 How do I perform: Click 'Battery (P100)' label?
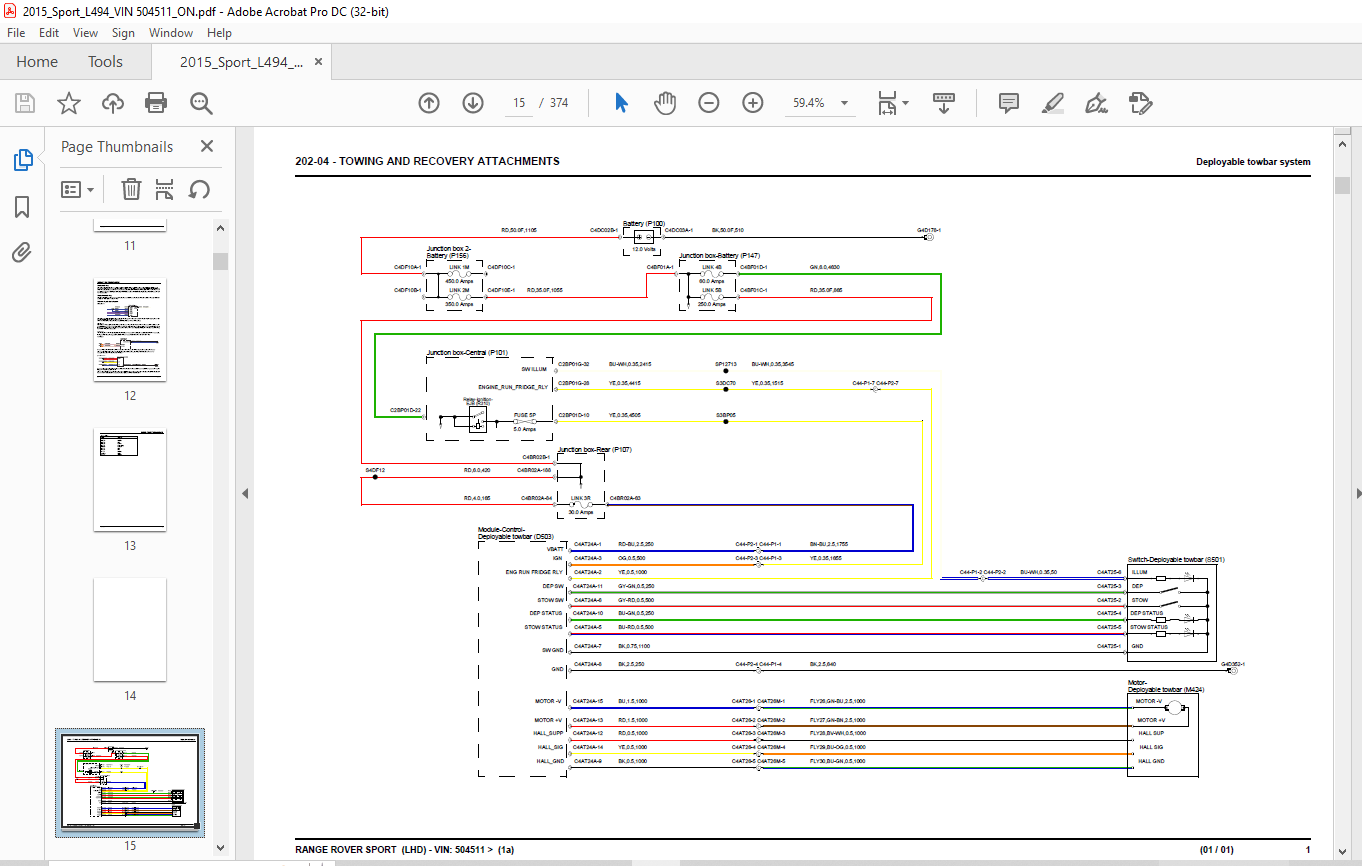click(x=644, y=223)
